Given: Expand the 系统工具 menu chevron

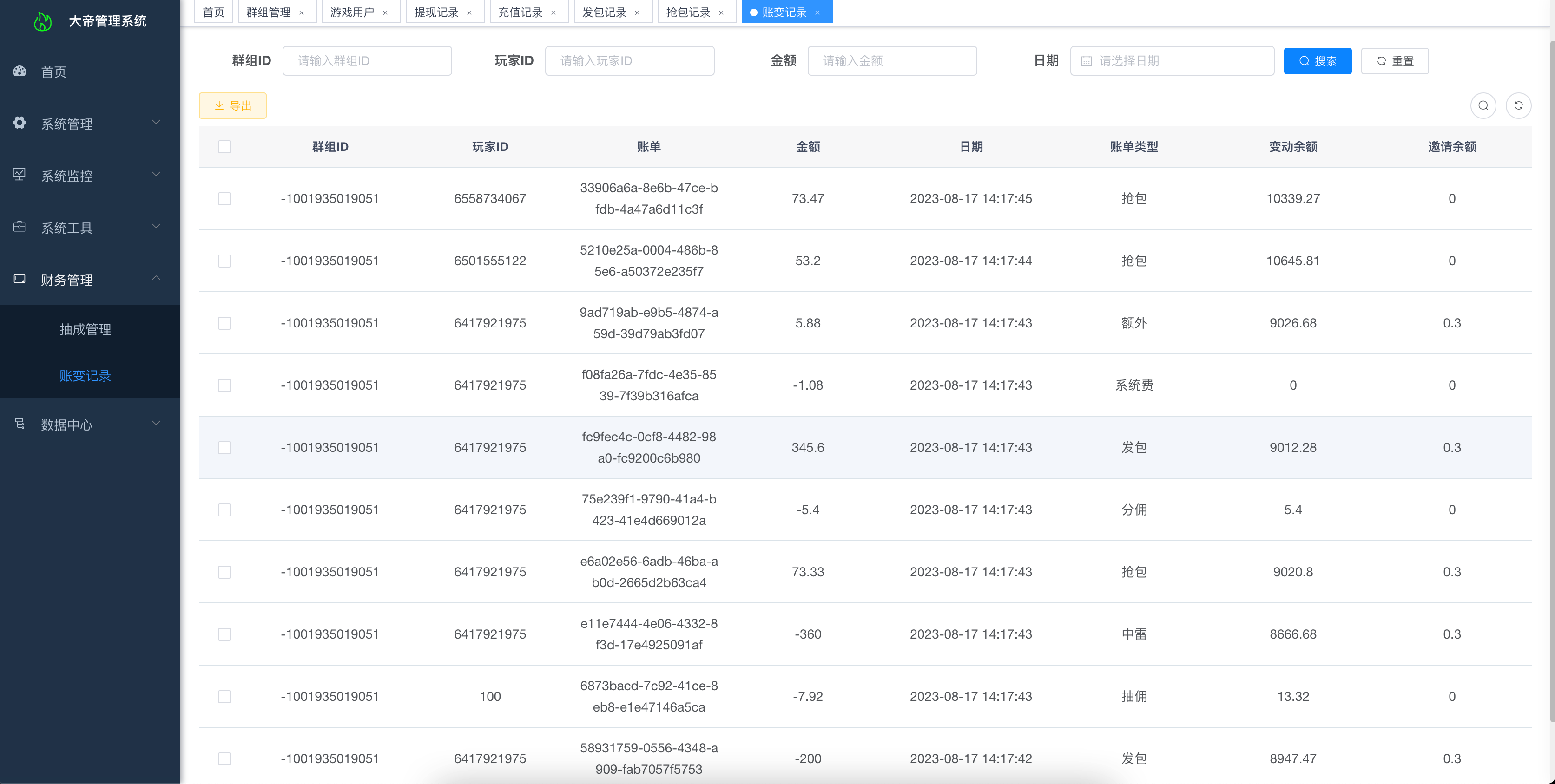Looking at the screenshot, I should 156,226.
